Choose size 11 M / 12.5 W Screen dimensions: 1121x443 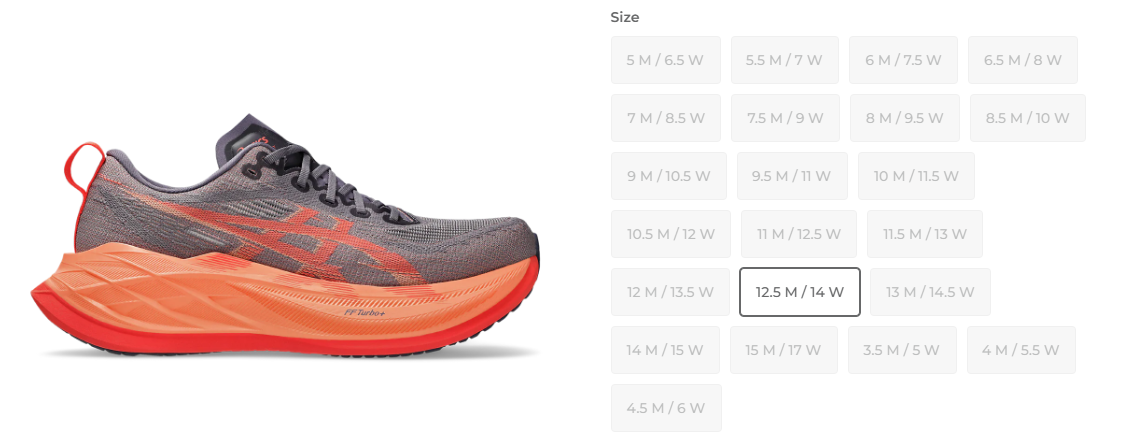tap(799, 234)
